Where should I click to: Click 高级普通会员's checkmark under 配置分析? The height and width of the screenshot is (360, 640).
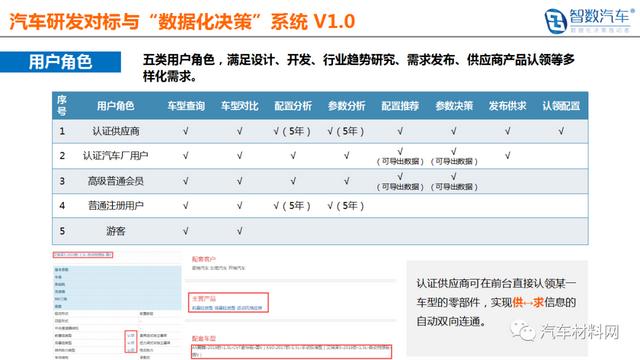click(x=293, y=181)
